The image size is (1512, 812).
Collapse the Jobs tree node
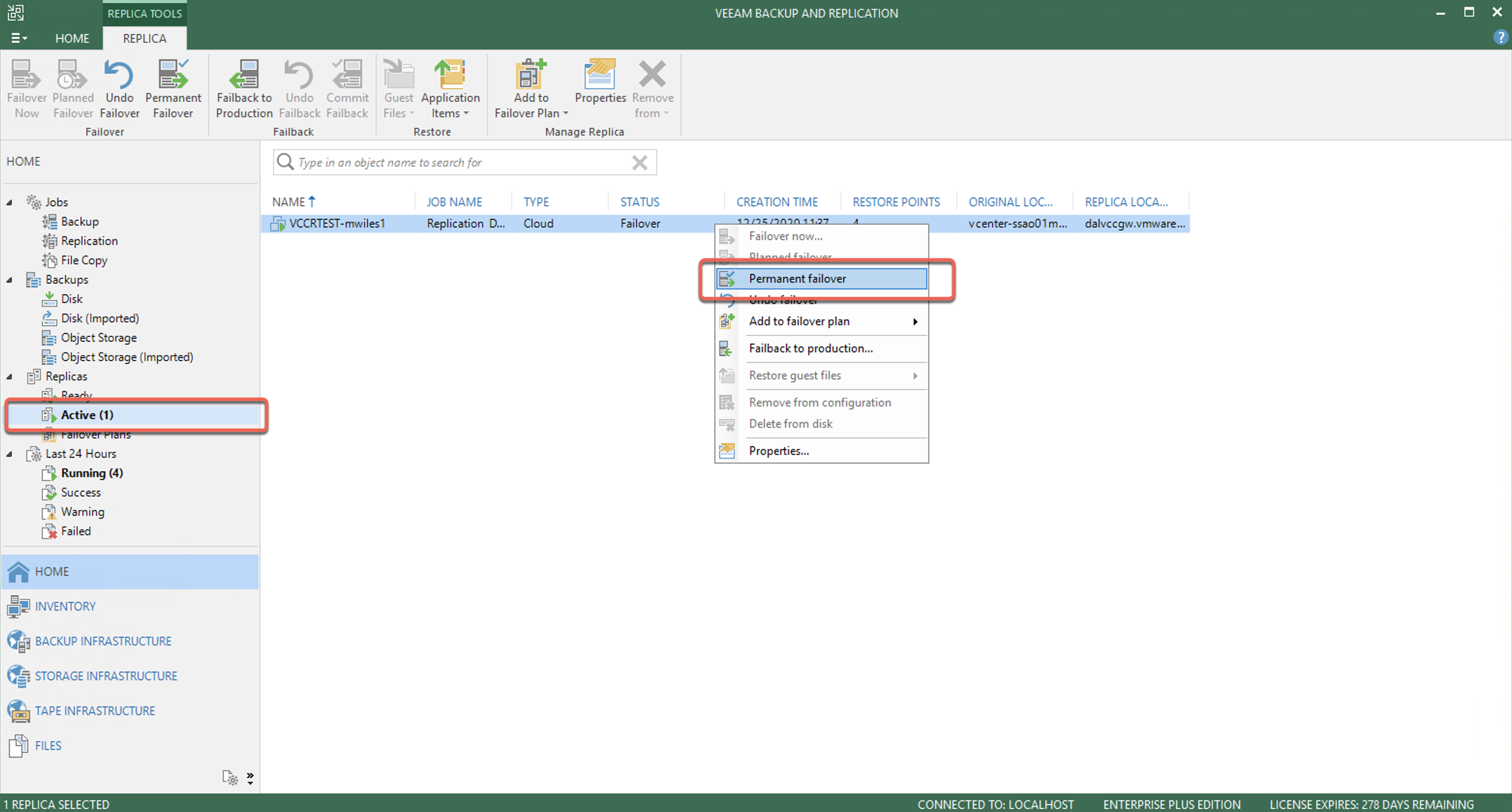click(x=9, y=202)
